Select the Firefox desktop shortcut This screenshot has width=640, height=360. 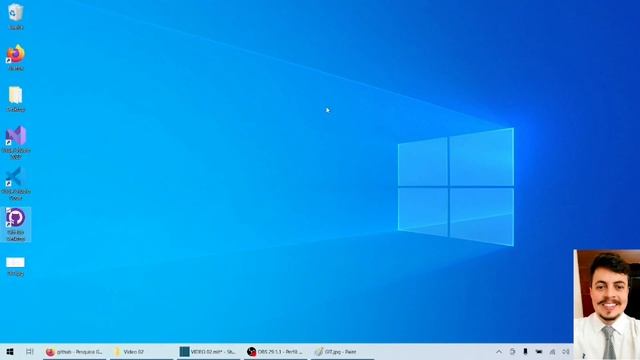(16, 57)
